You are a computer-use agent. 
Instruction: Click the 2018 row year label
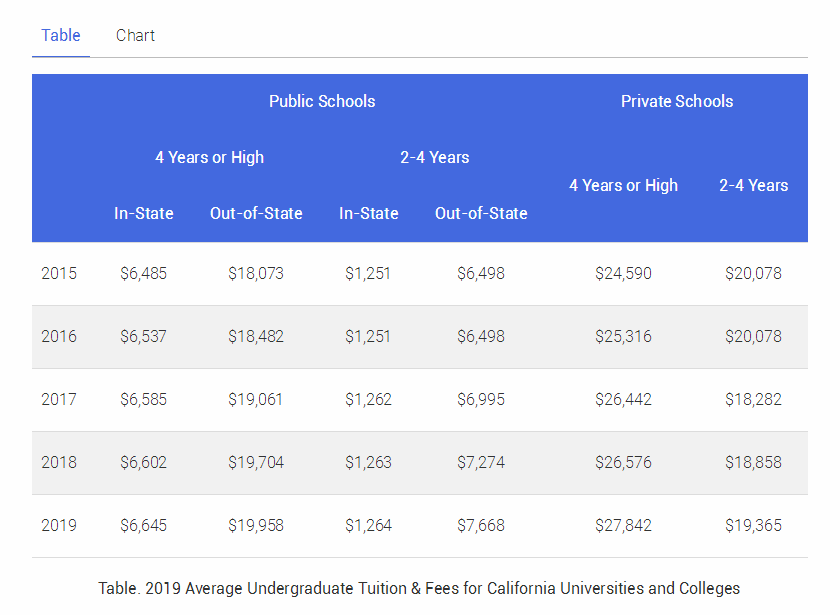click(x=59, y=462)
